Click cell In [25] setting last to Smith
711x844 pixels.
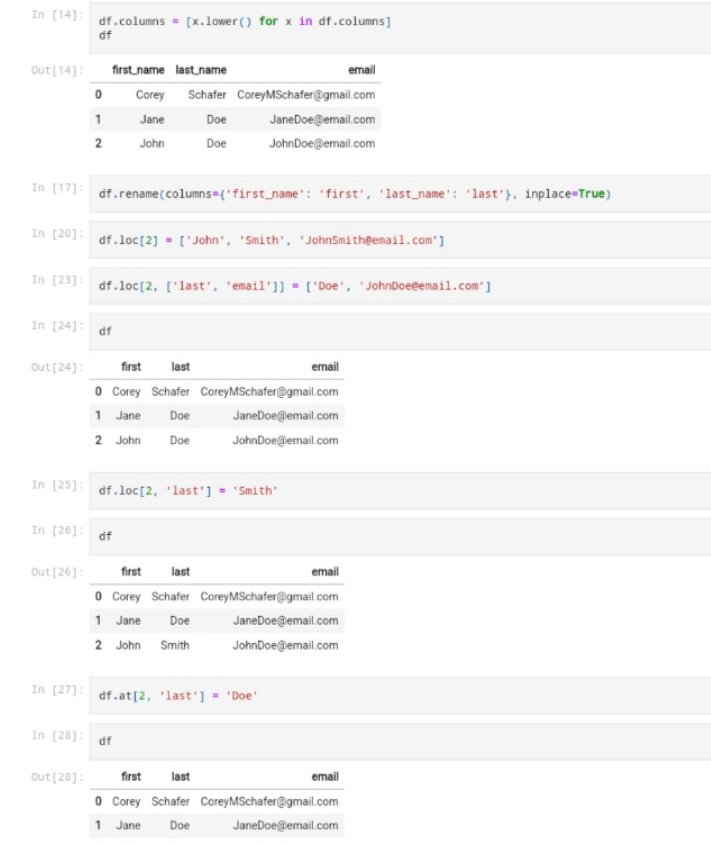coord(400,491)
